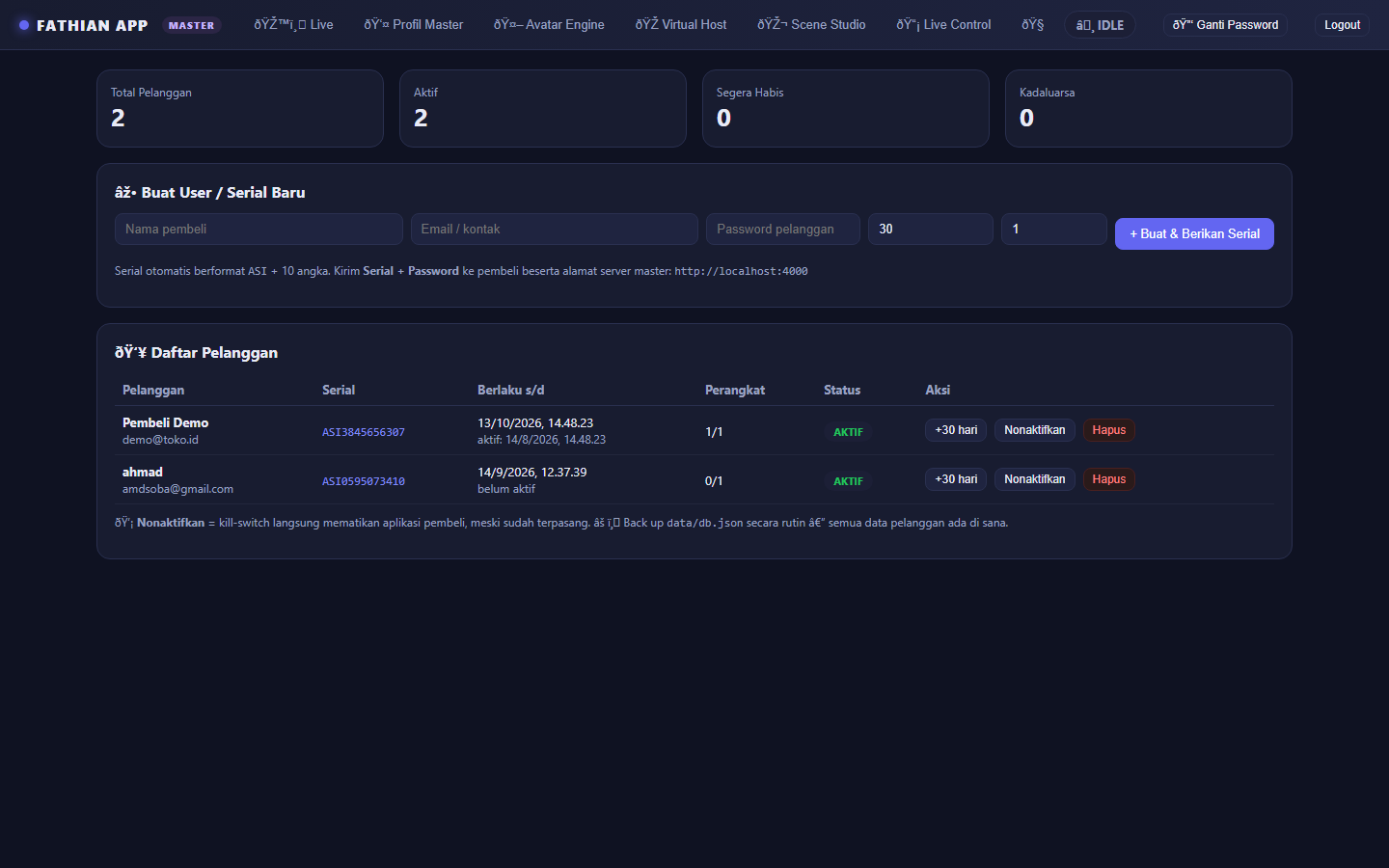Click the Aktif summary card

click(x=543, y=108)
